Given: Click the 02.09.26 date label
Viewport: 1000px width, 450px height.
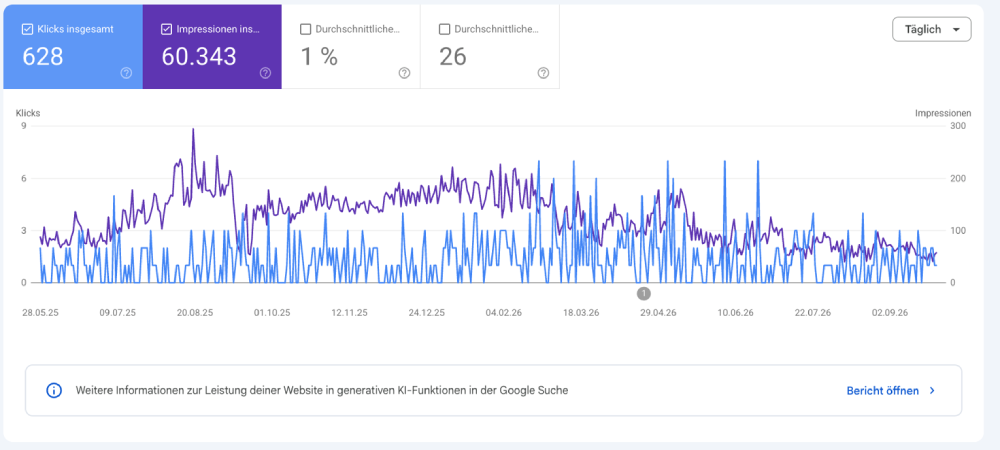Looking at the screenshot, I should click(890, 313).
